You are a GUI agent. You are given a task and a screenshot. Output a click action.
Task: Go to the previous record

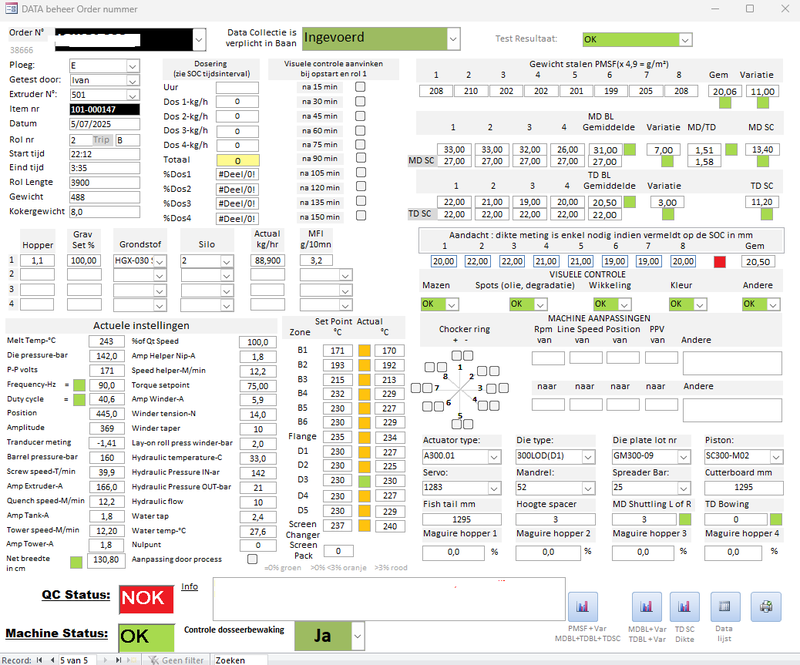(54, 659)
